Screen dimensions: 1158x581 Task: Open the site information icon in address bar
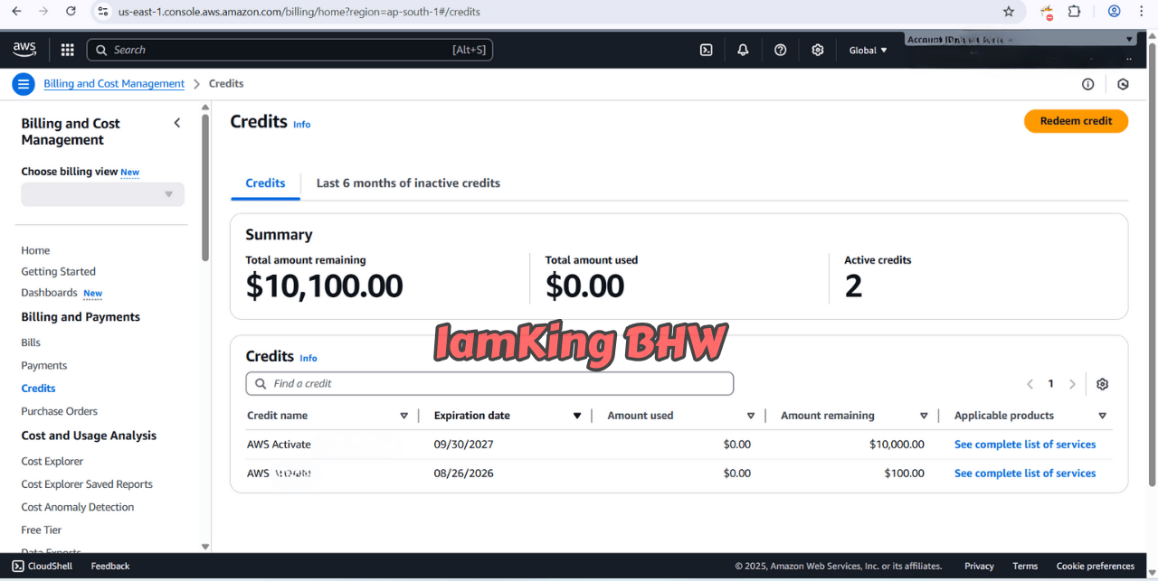point(103,11)
